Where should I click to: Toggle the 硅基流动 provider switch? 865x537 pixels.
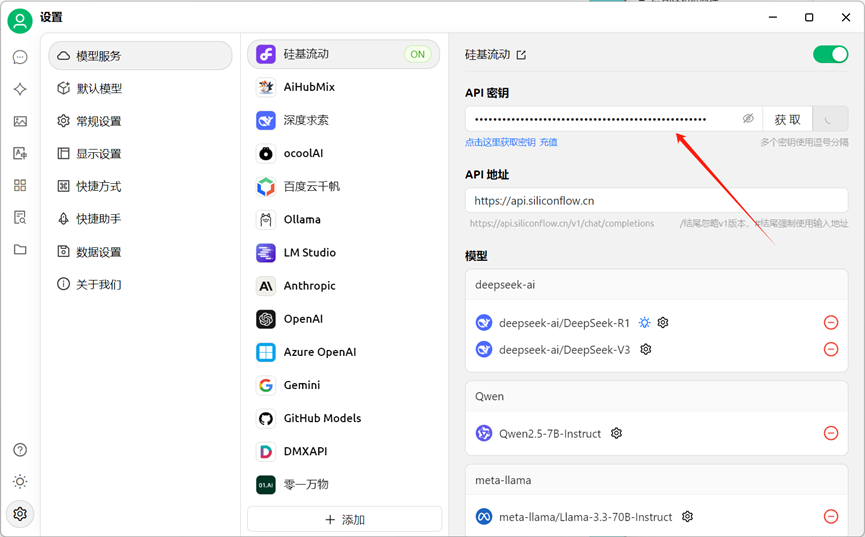830,54
